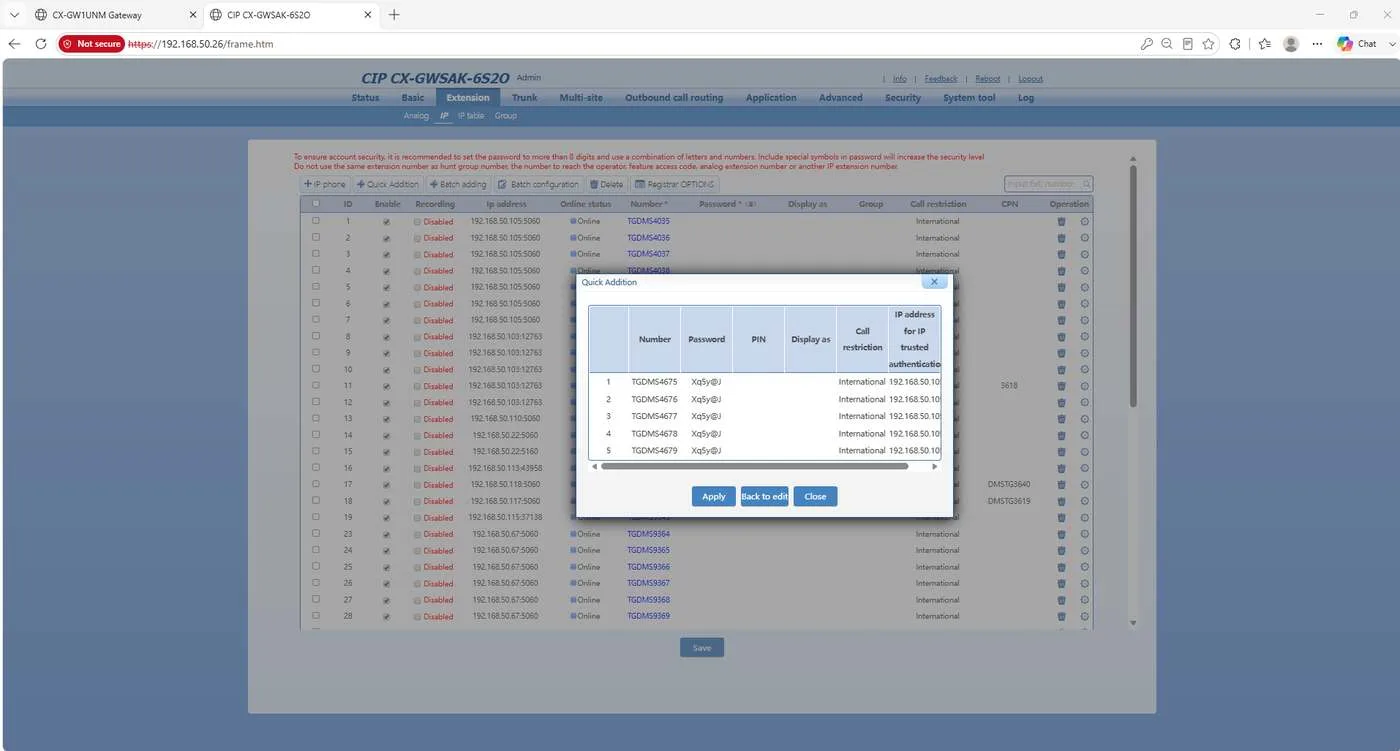Delete extension row ID 3 using trash icon
Viewport: 1400px width, 751px height.
click(1061, 254)
